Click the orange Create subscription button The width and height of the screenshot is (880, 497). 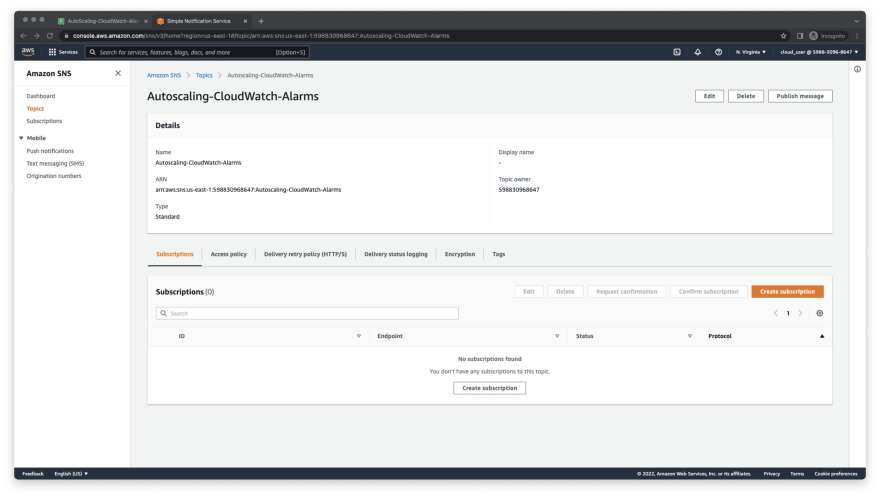[787, 292]
